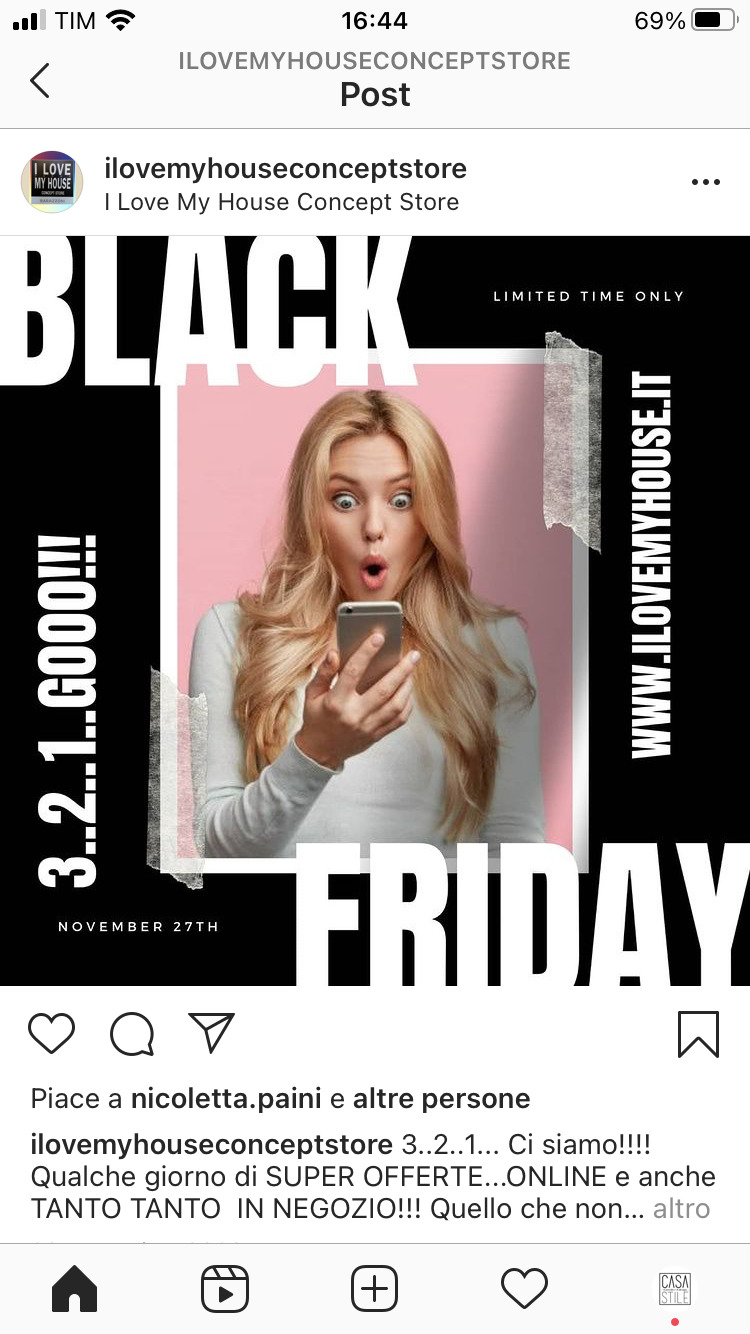
Task: Tap 'I Love My House Concept Store' subtitle
Action: (x=281, y=202)
